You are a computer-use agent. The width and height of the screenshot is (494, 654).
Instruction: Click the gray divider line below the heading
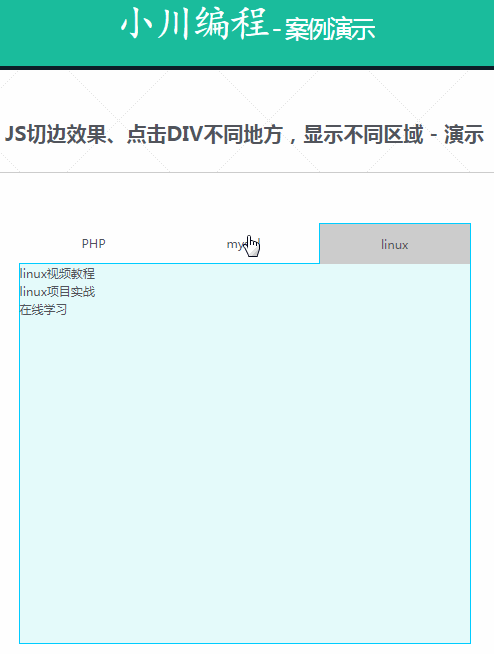pos(247,172)
